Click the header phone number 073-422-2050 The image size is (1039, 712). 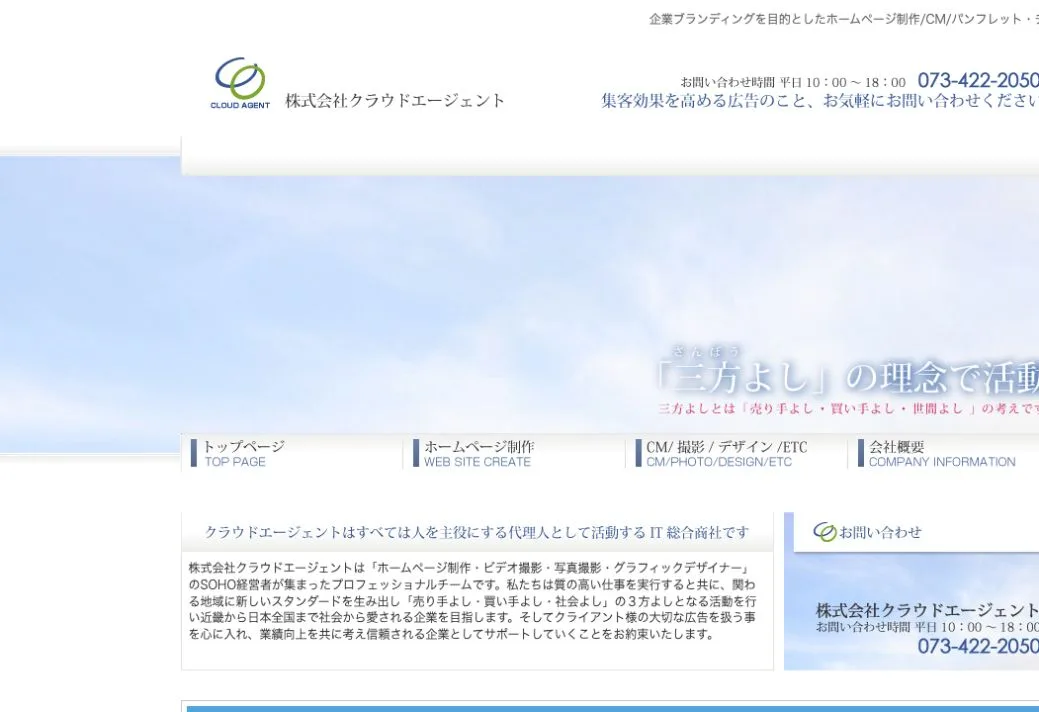pyautogui.click(x=978, y=80)
